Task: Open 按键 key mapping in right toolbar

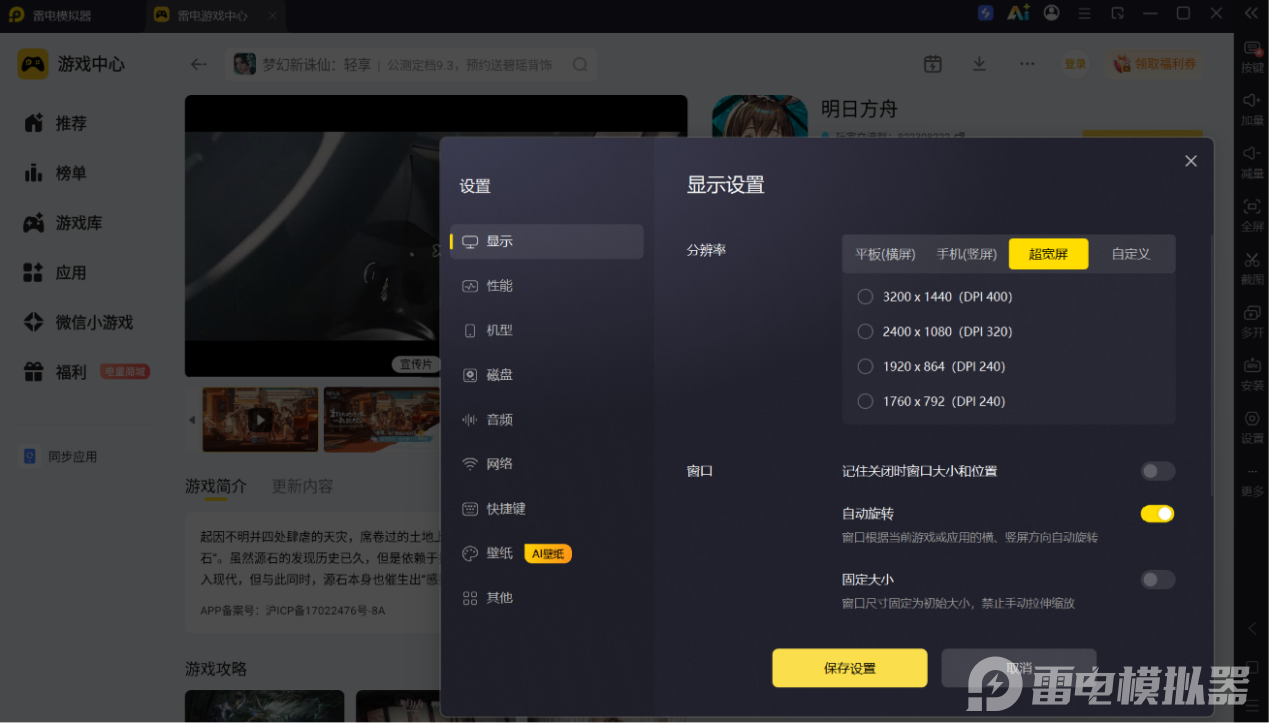Action: (x=1252, y=57)
